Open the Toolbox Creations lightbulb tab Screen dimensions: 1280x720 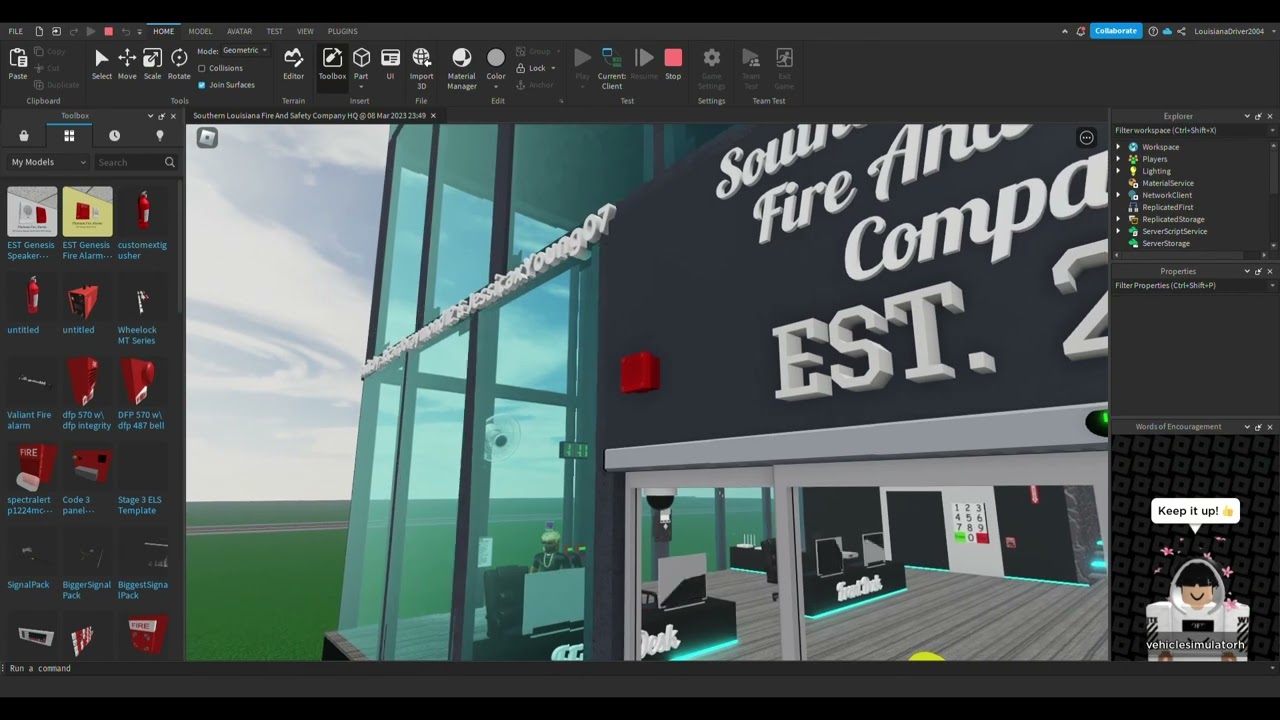point(159,136)
